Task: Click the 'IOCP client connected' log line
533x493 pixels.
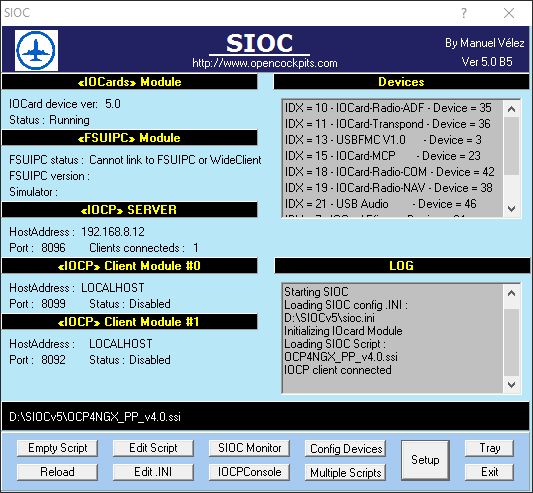Action: tap(338, 370)
